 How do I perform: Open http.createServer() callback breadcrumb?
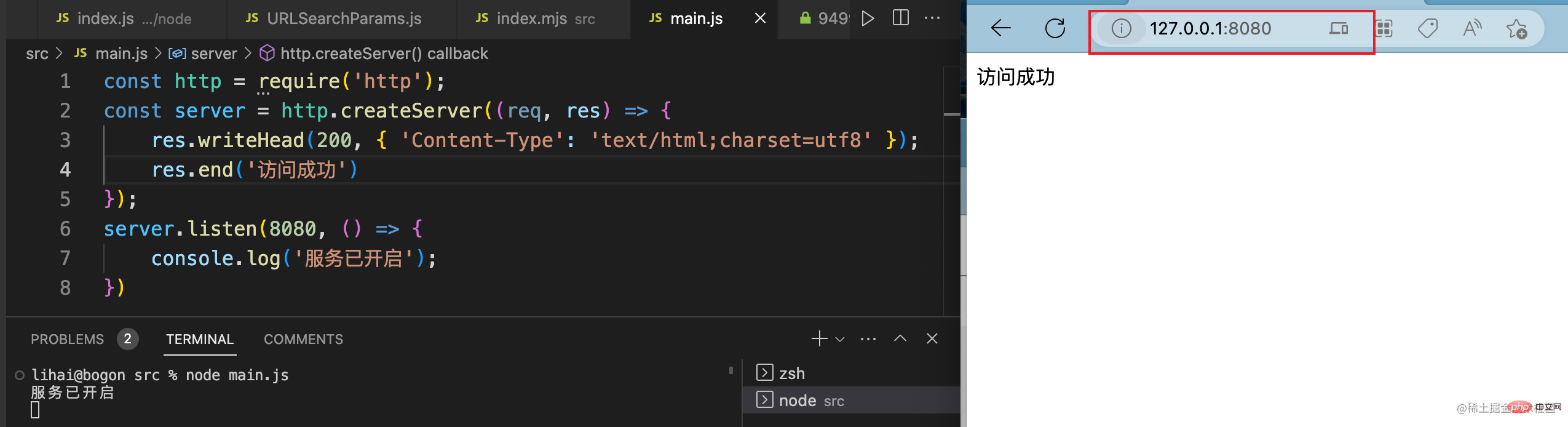[x=374, y=54]
